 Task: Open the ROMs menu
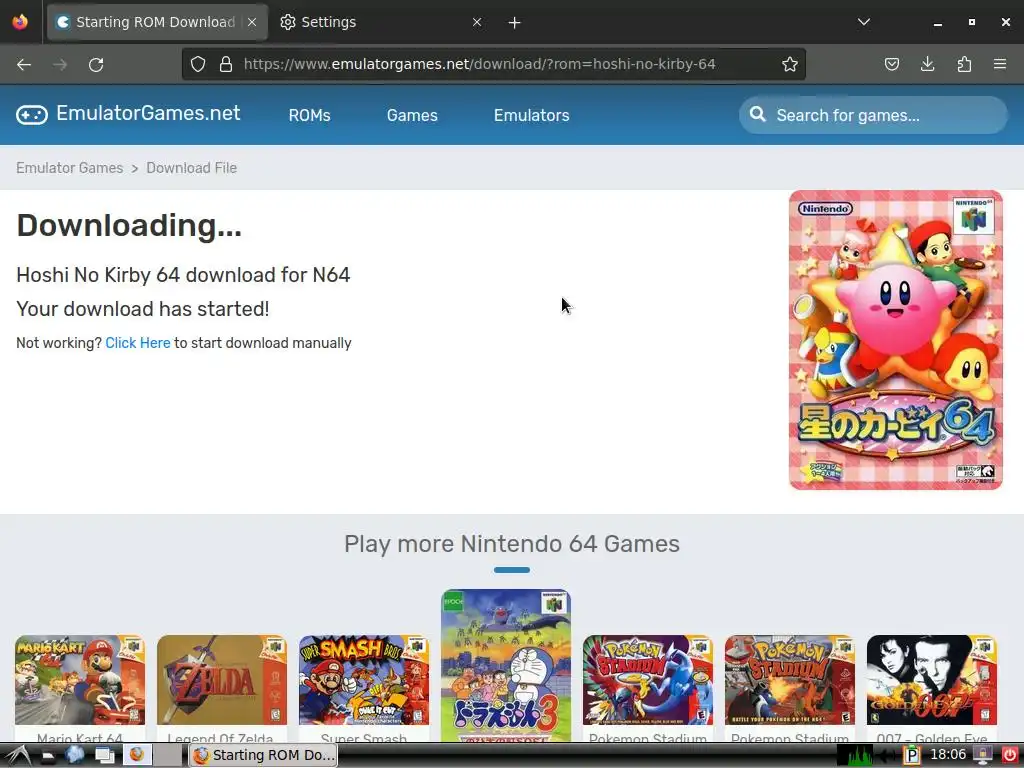click(310, 116)
